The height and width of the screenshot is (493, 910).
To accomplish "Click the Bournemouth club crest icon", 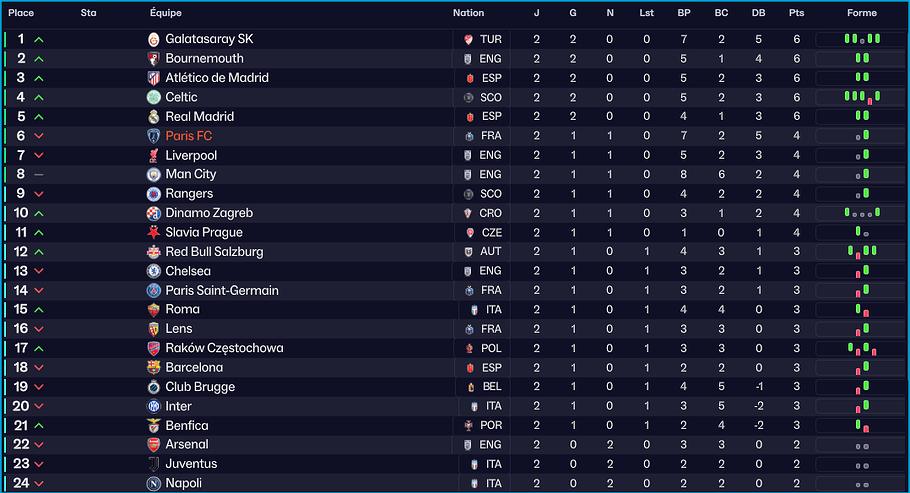I will [154, 58].
